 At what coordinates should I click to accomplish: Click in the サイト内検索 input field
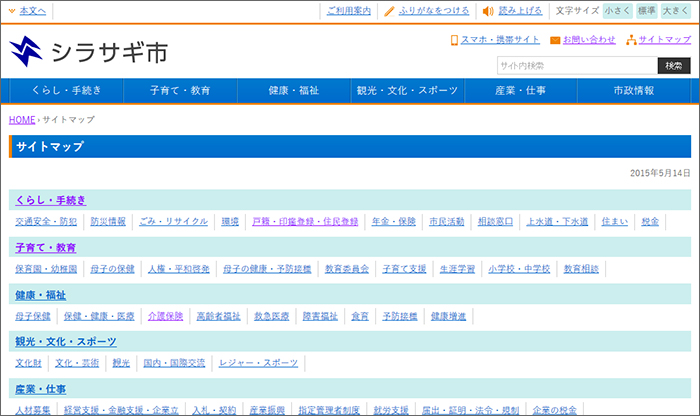[x=576, y=66]
